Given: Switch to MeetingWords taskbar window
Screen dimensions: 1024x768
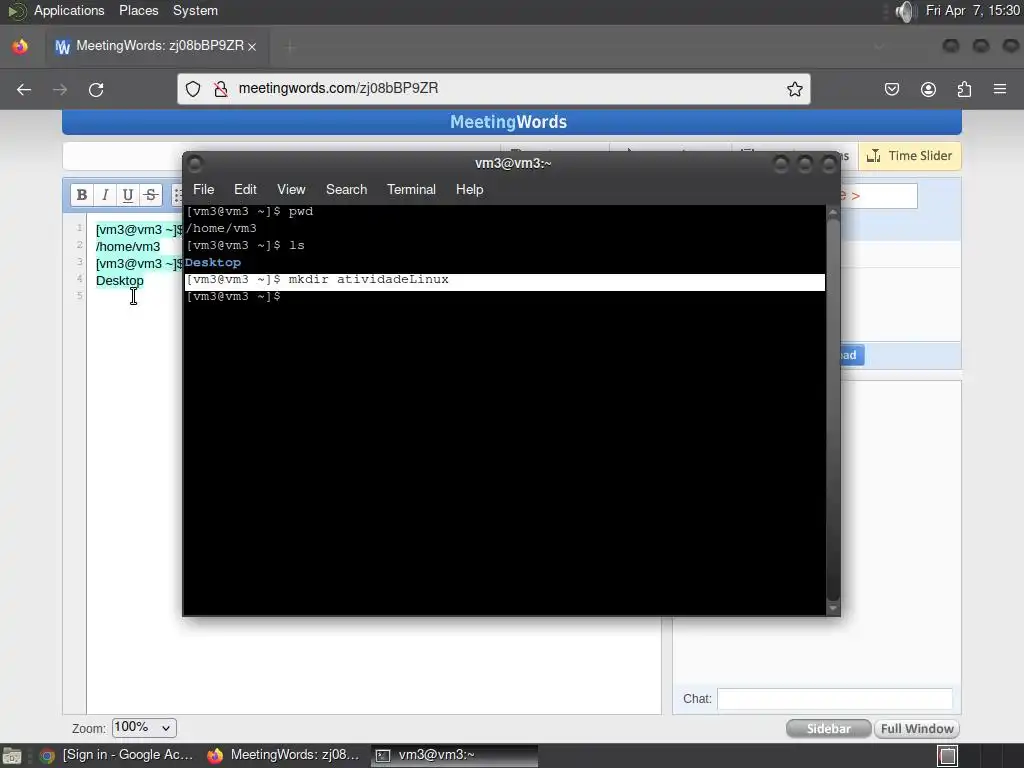Looking at the screenshot, I should [x=283, y=756].
